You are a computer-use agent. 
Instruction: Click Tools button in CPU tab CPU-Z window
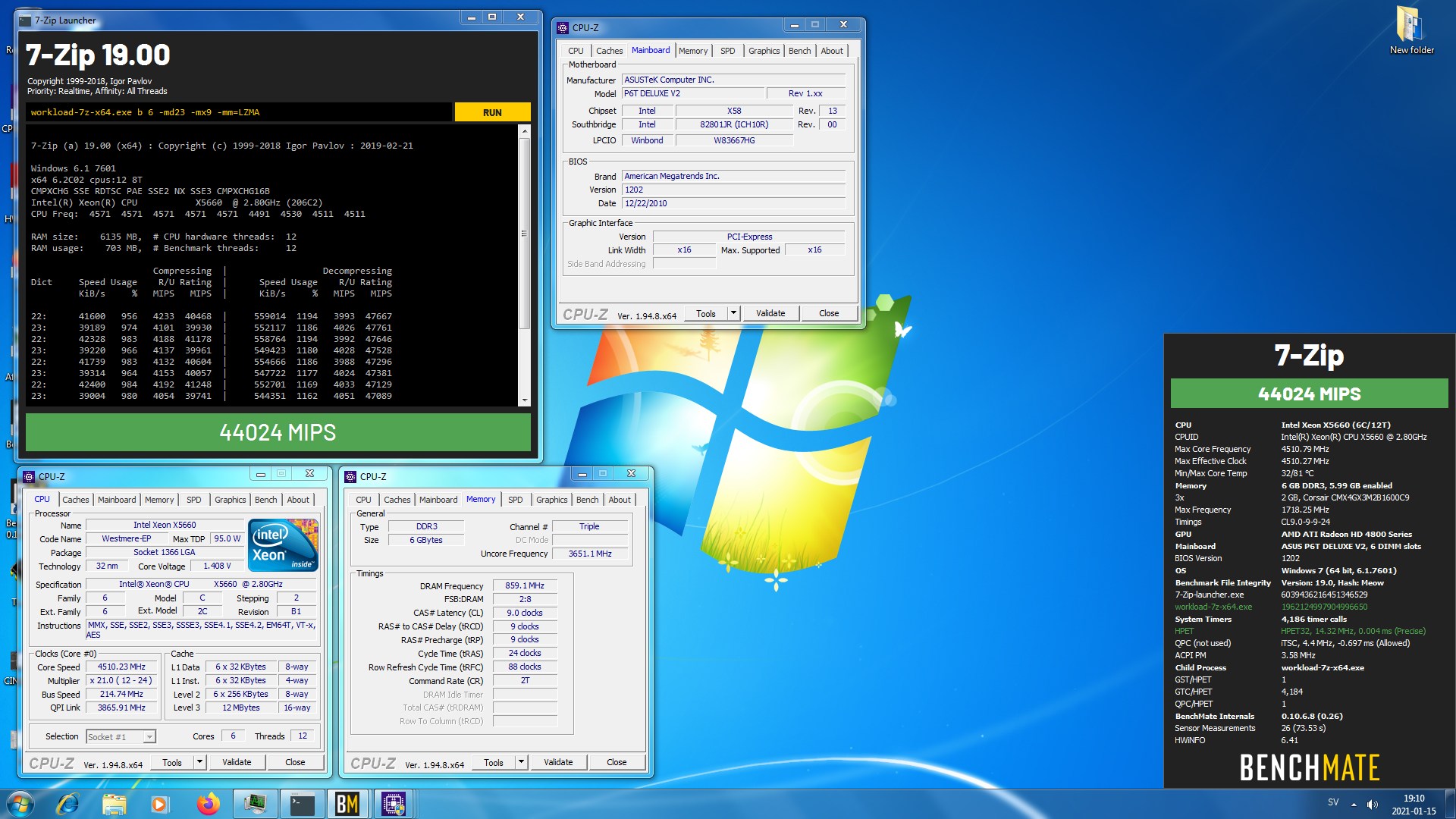(x=172, y=763)
